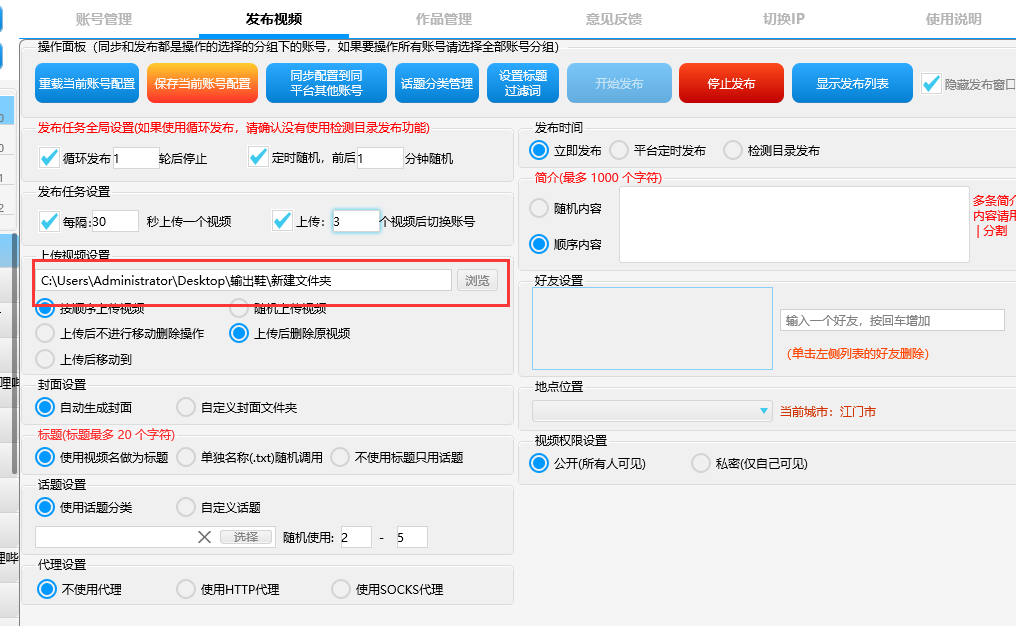Viewport: 1016px width, 626px height.
Task: Clear the selected topic using the X icon
Action: 204,536
